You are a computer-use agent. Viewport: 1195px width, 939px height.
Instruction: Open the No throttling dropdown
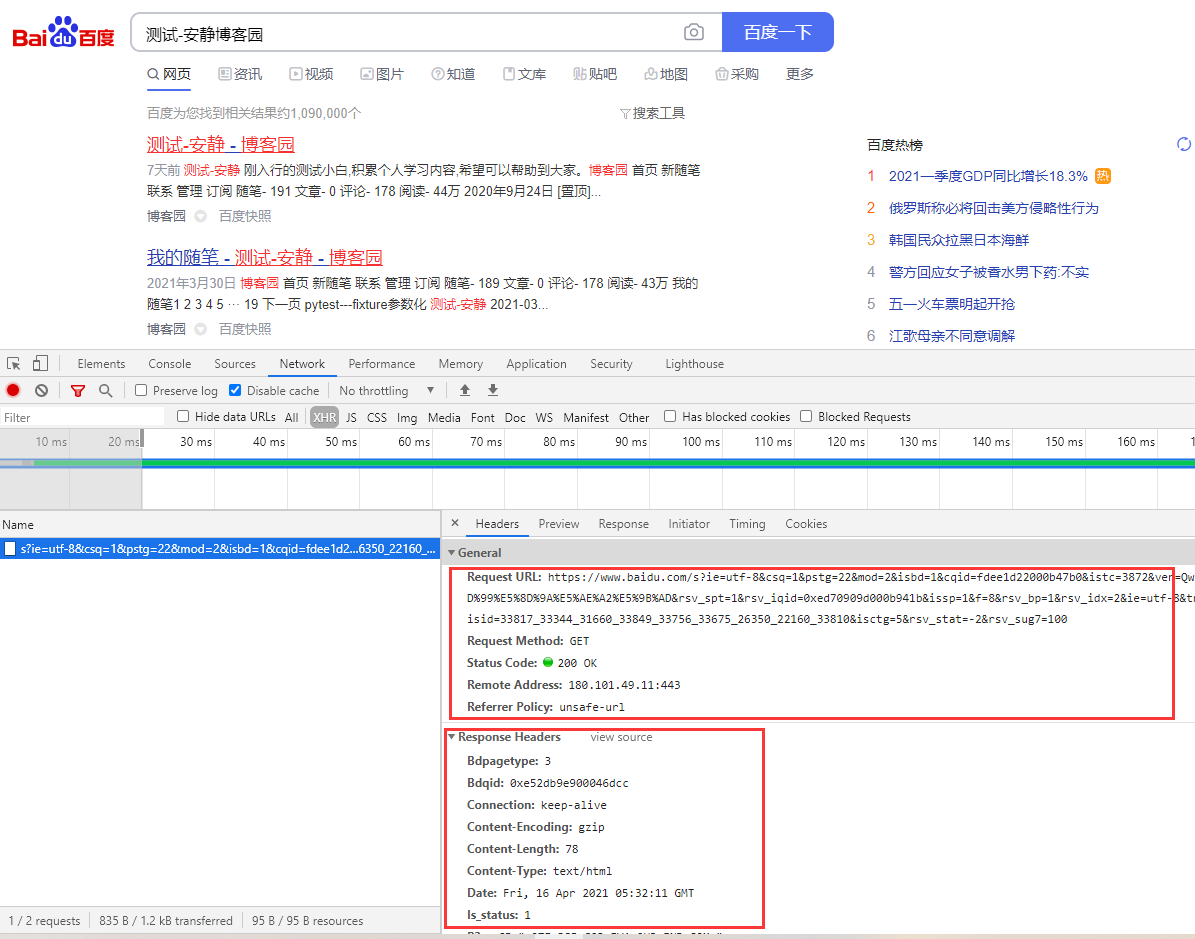[x=386, y=390]
